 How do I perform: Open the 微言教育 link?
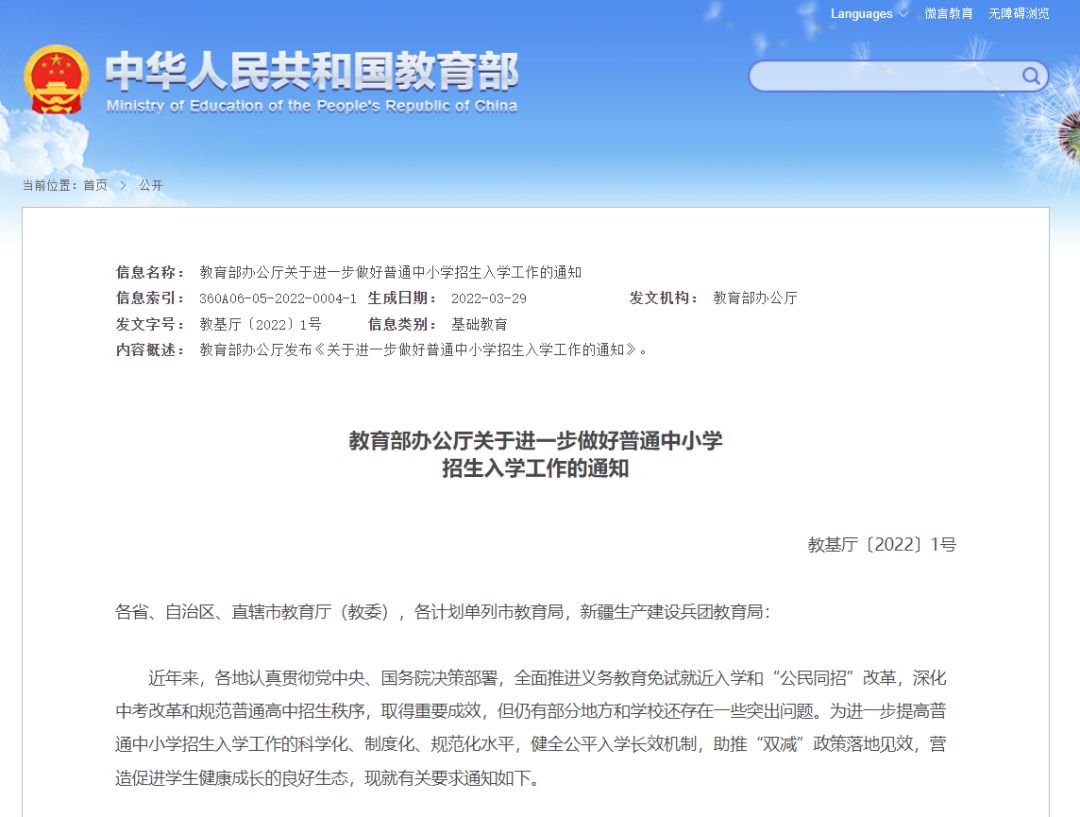coord(948,14)
